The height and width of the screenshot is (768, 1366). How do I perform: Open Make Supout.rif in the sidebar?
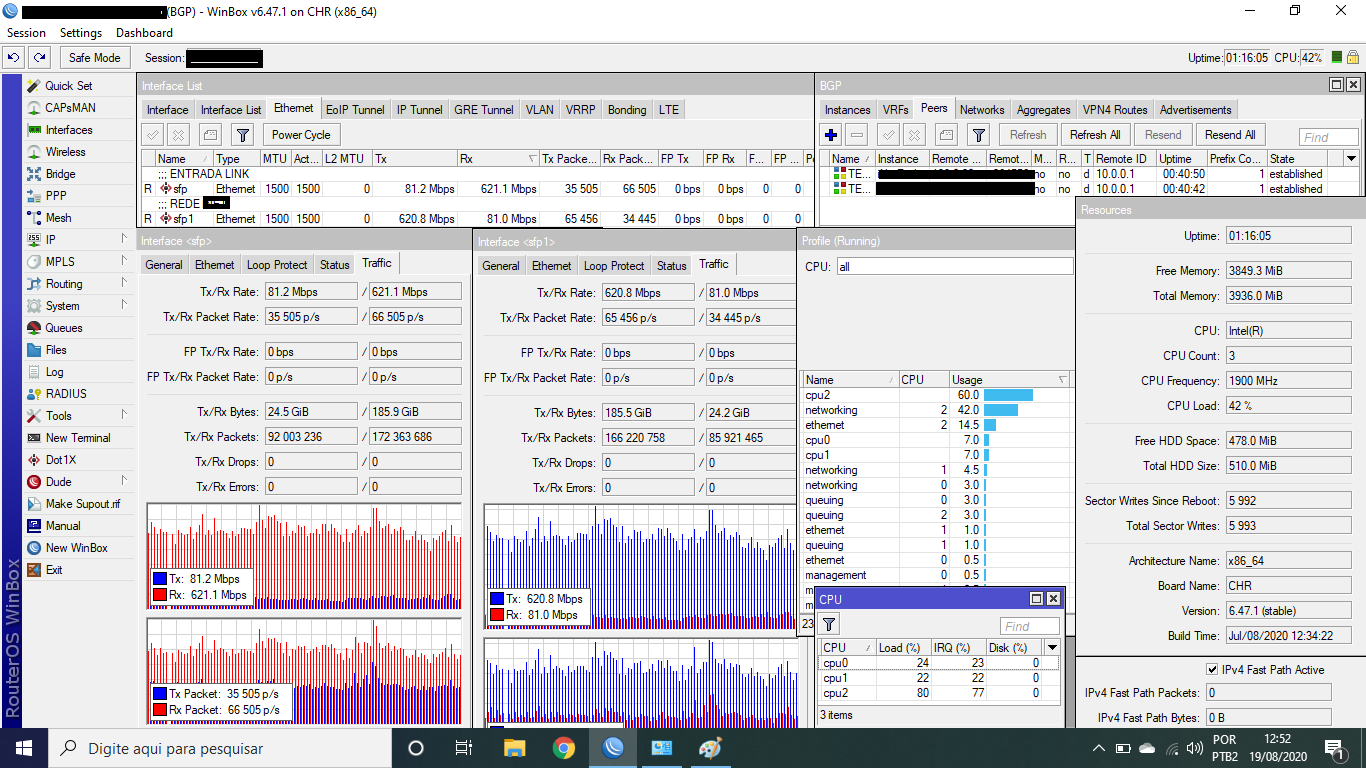[82, 504]
